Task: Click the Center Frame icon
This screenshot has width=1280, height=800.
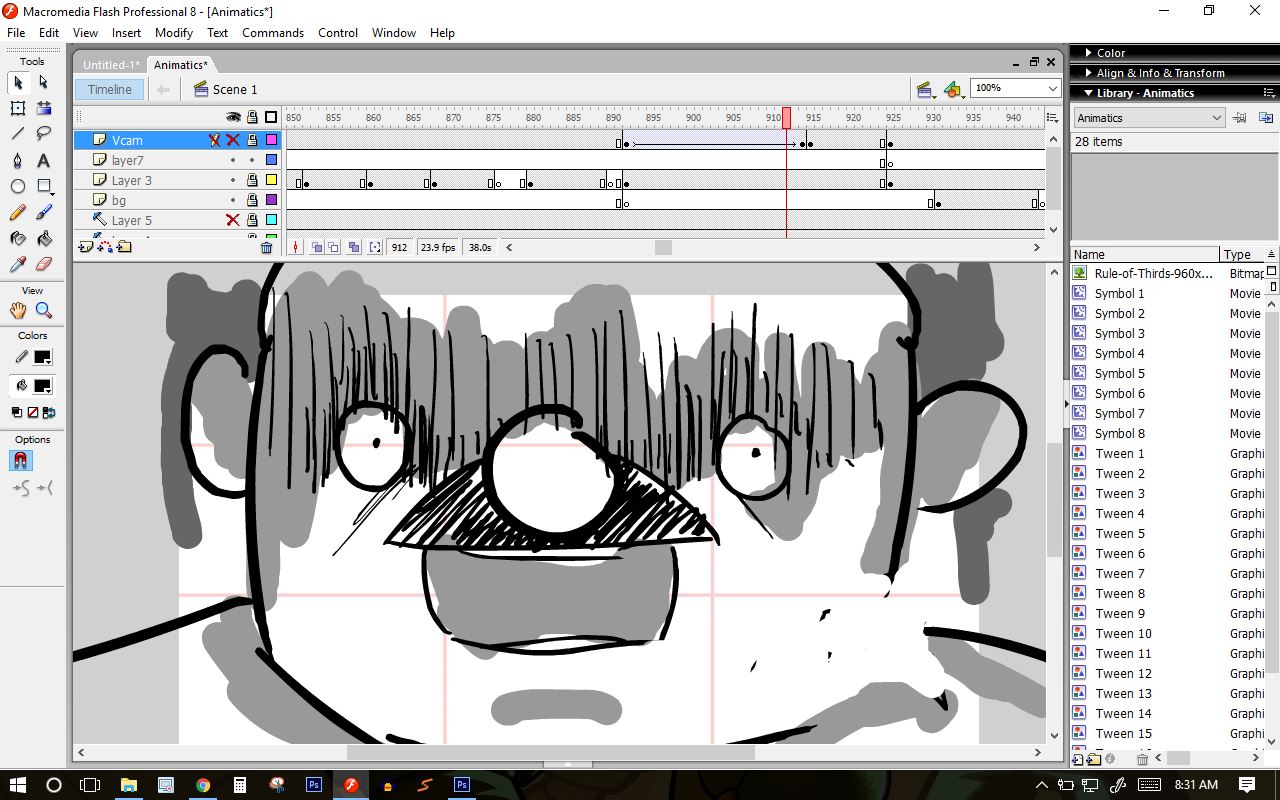Action: [x=295, y=247]
